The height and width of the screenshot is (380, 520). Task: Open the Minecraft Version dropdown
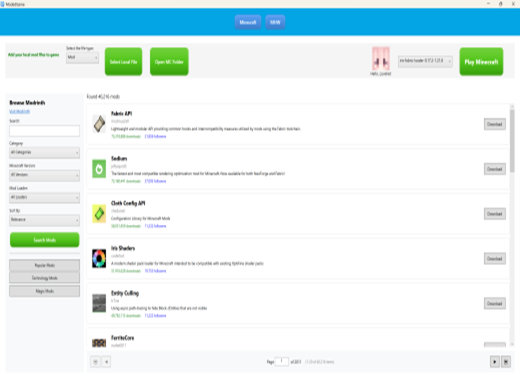click(44, 175)
